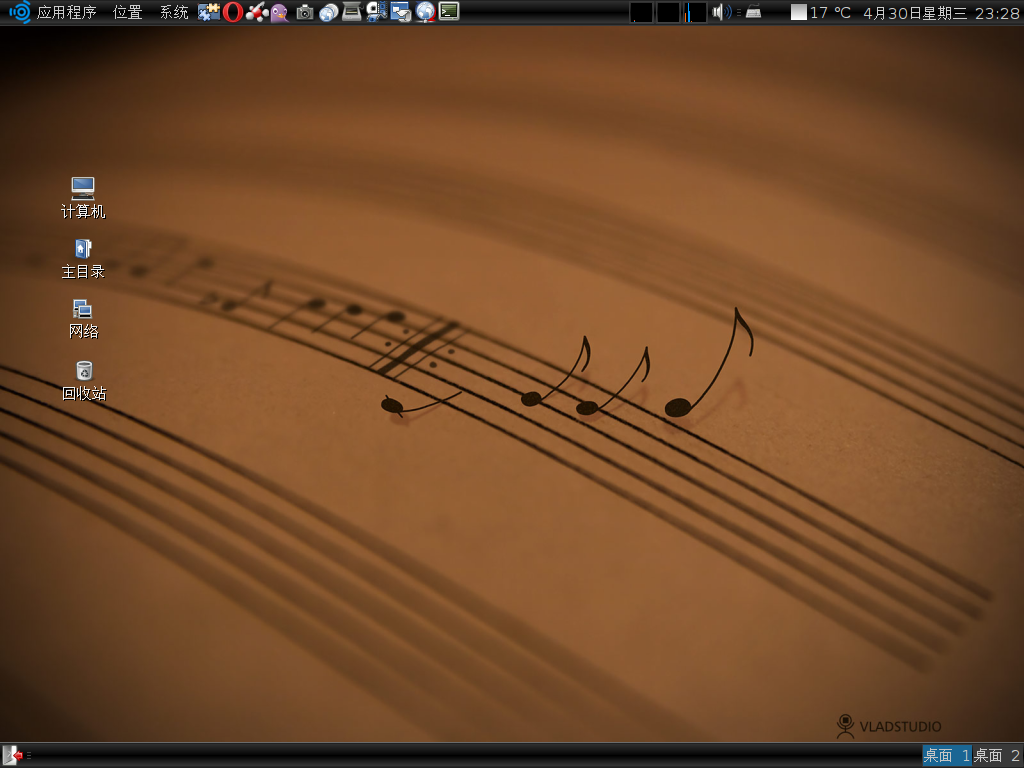
Task: Launch the Opera browser from the panel
Action: point(232,12)
